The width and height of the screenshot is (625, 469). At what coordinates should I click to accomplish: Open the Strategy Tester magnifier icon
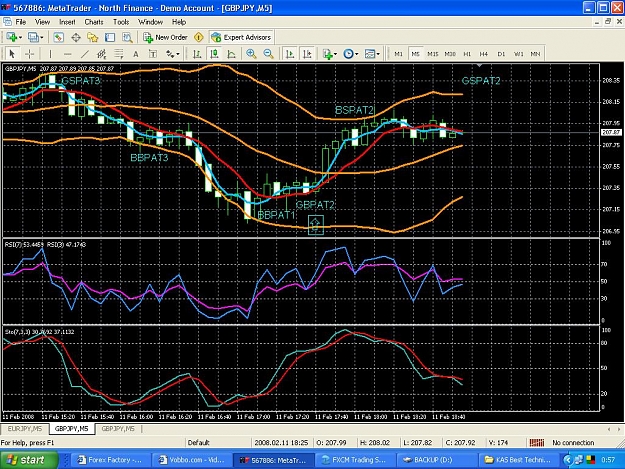pos(127,37)
